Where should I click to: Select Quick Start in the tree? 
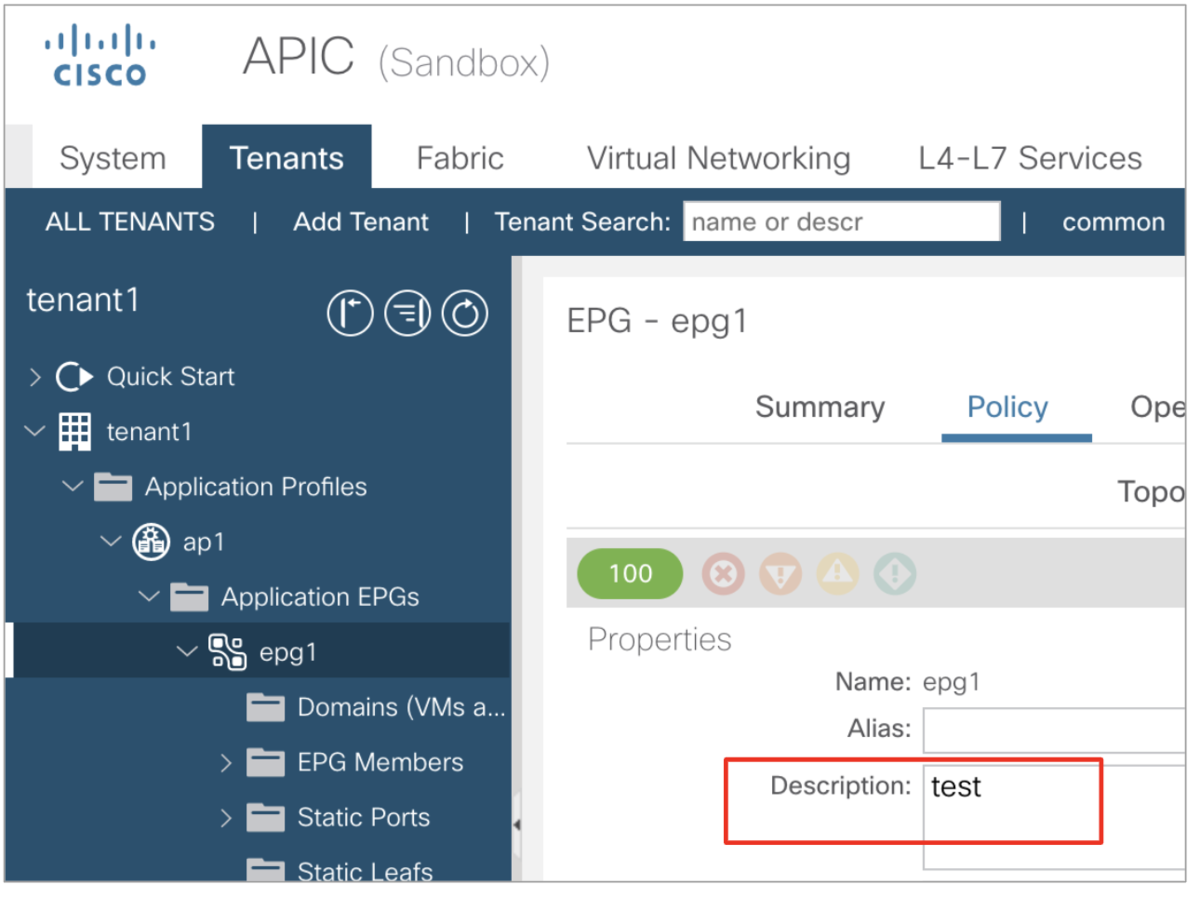(x=171, y=377)
